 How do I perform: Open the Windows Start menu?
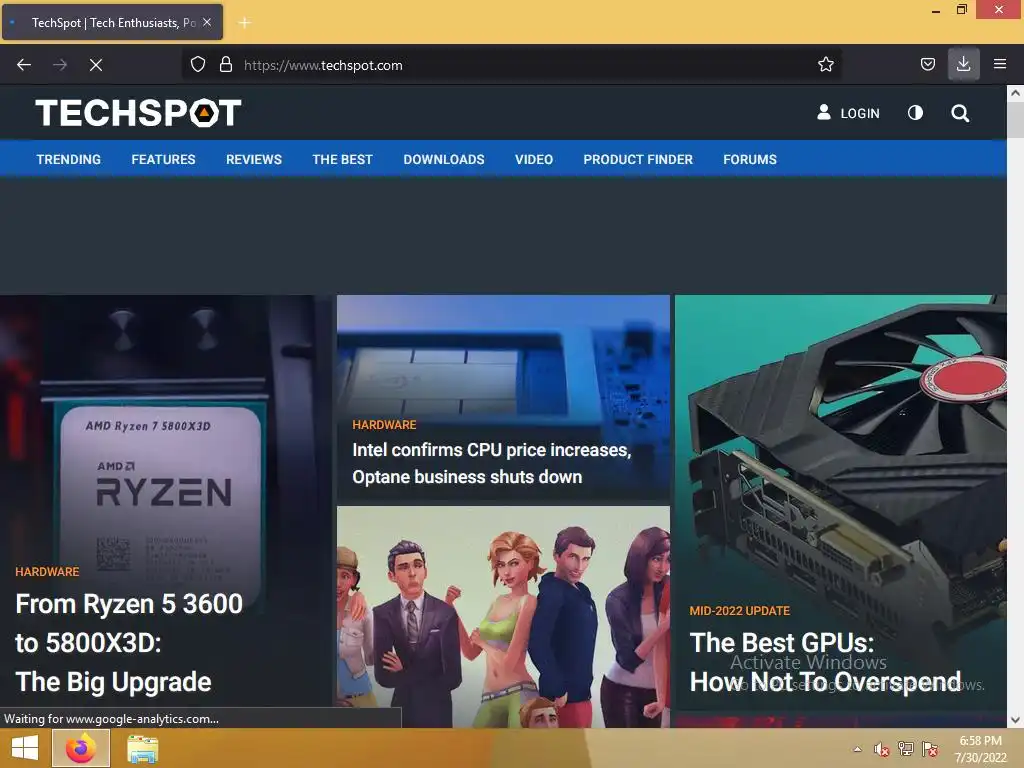(25, 748)
